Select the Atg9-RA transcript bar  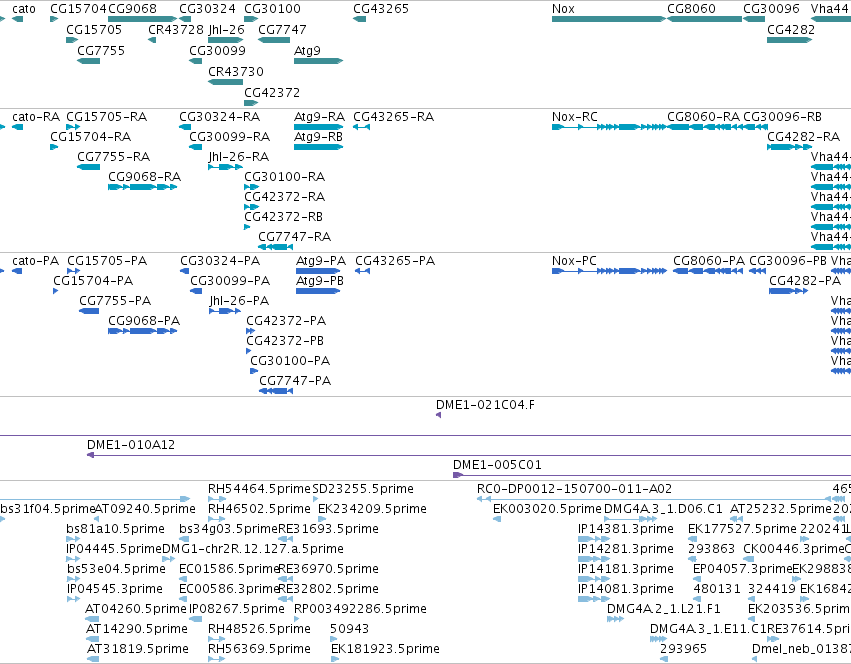(x=319, y=127)
